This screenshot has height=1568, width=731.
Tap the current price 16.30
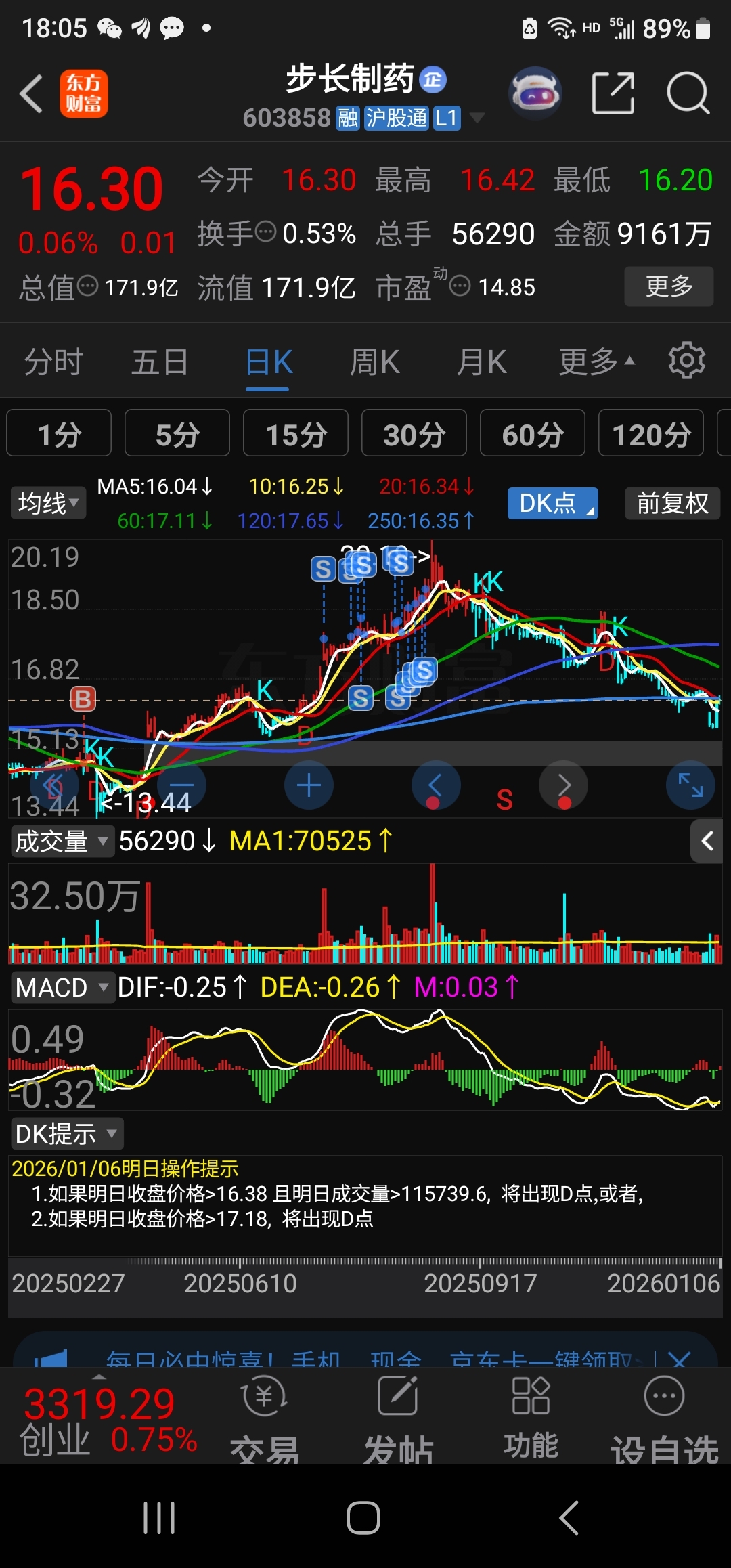click(91, 188)
